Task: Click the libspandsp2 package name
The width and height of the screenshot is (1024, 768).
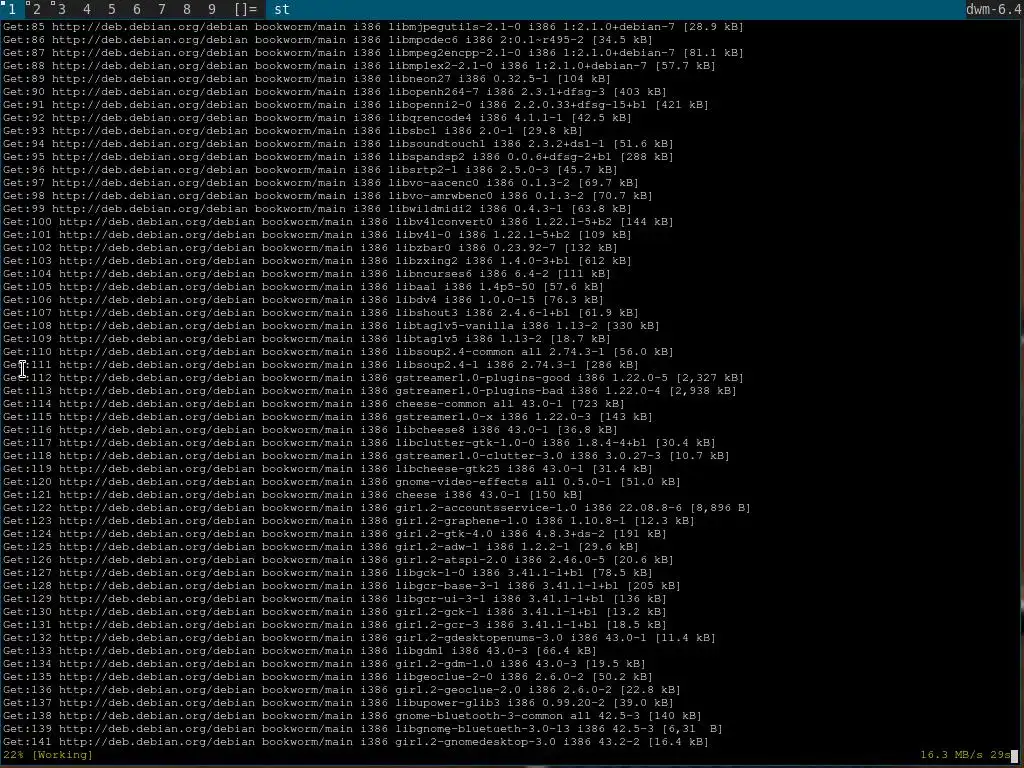Action: coord(426,157)
